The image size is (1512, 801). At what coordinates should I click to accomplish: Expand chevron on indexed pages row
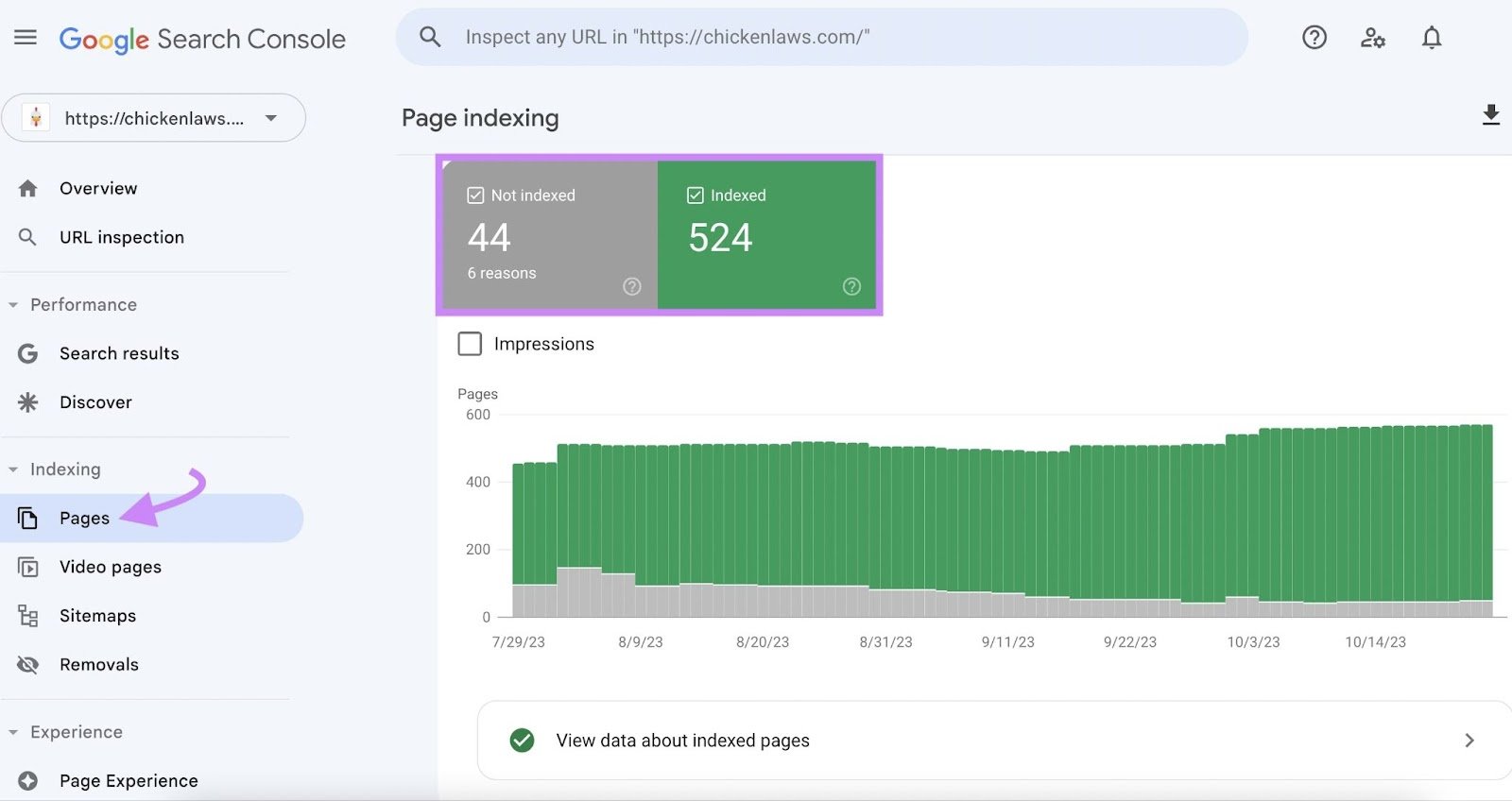point(1469,741)
